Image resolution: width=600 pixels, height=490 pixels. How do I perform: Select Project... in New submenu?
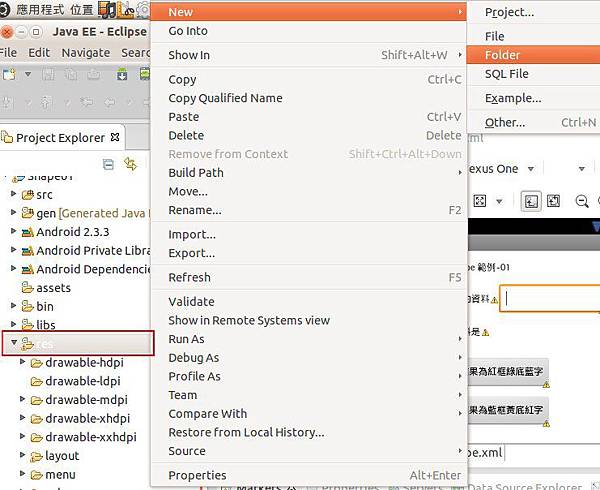click(533, 12)
